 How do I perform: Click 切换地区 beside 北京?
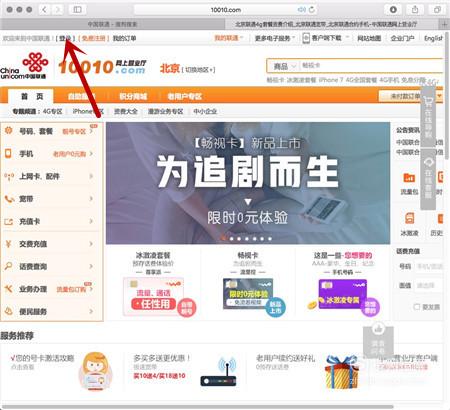[x=198, y=70]
